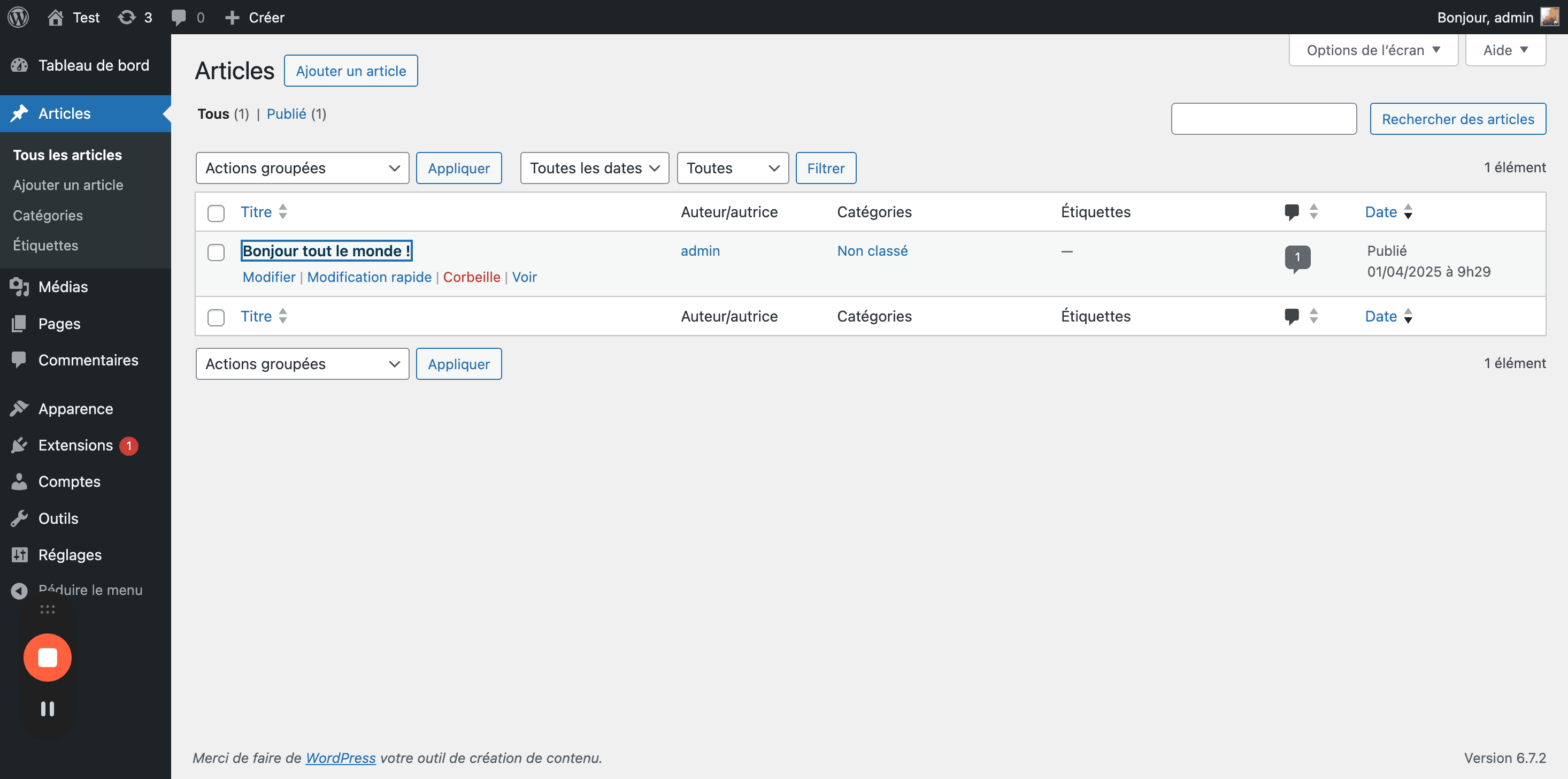Image resolution: width=1568 pixels, height=779 pixels.
Task: Open bottom Actions groupées dropdown
Action: 303,364
